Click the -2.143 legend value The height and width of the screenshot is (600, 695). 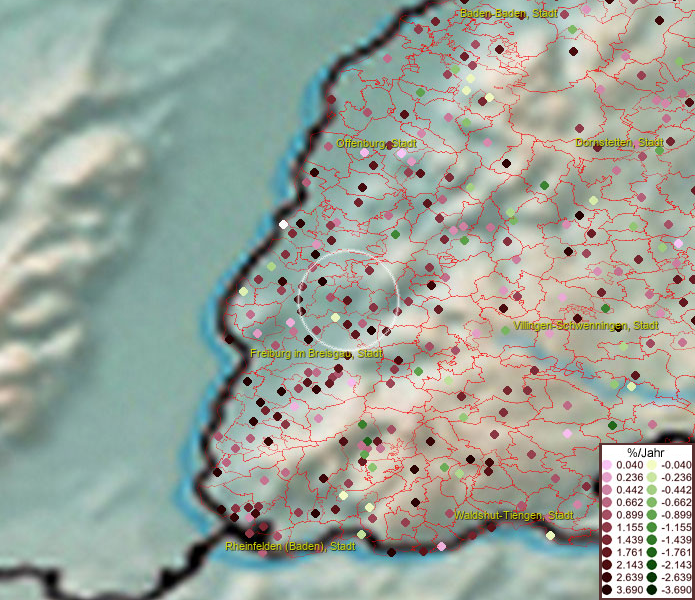[x=676, y=565]
